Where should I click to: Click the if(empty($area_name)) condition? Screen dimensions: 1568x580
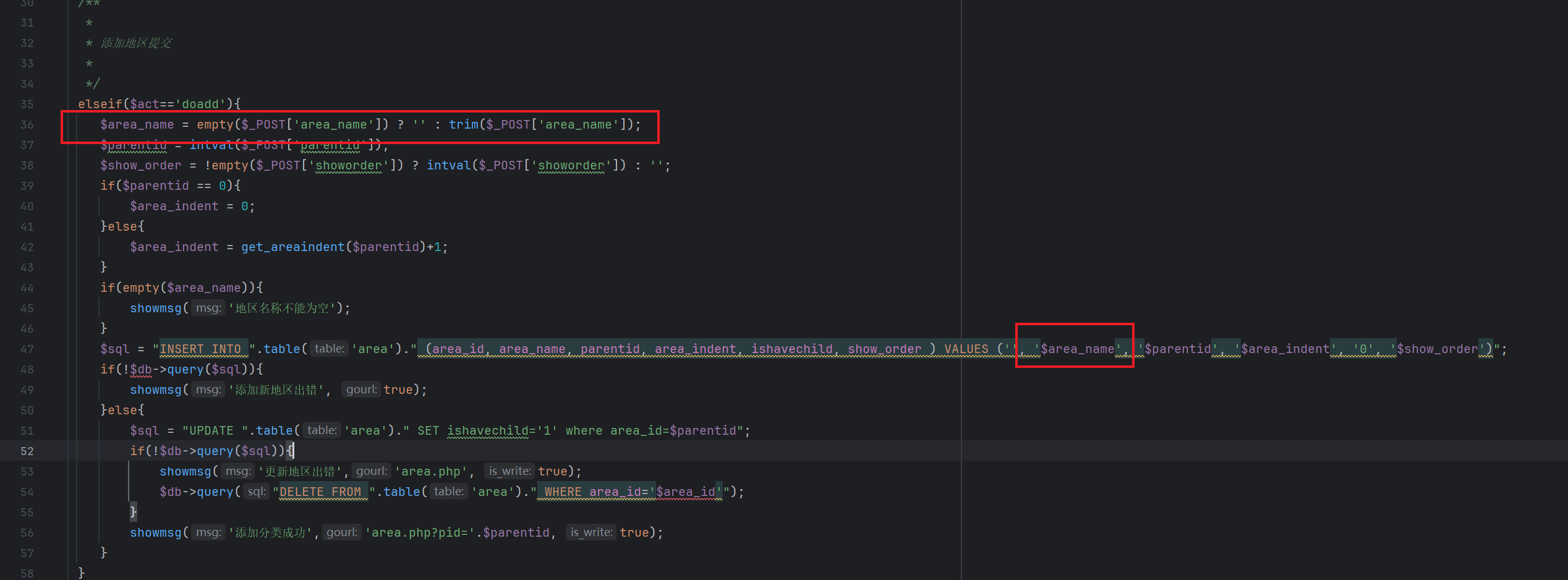click(182, 288)
